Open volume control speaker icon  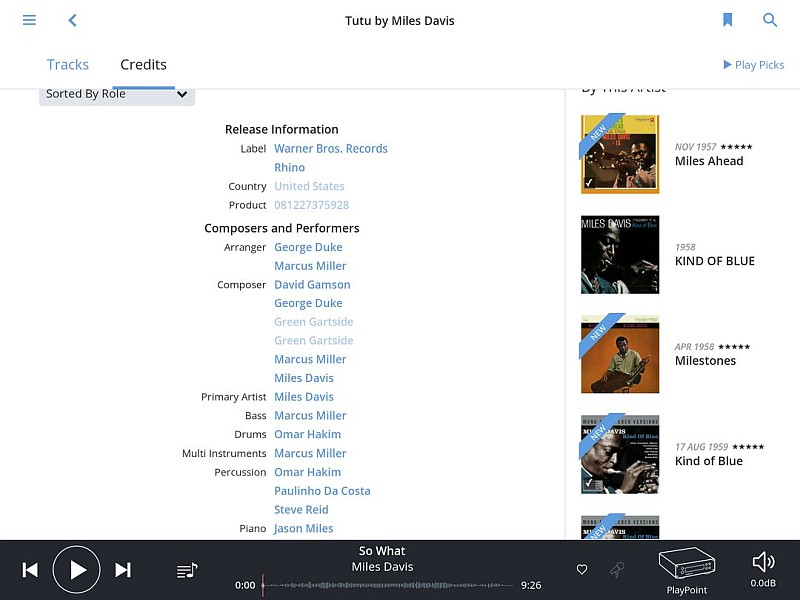tap(764, 562)
